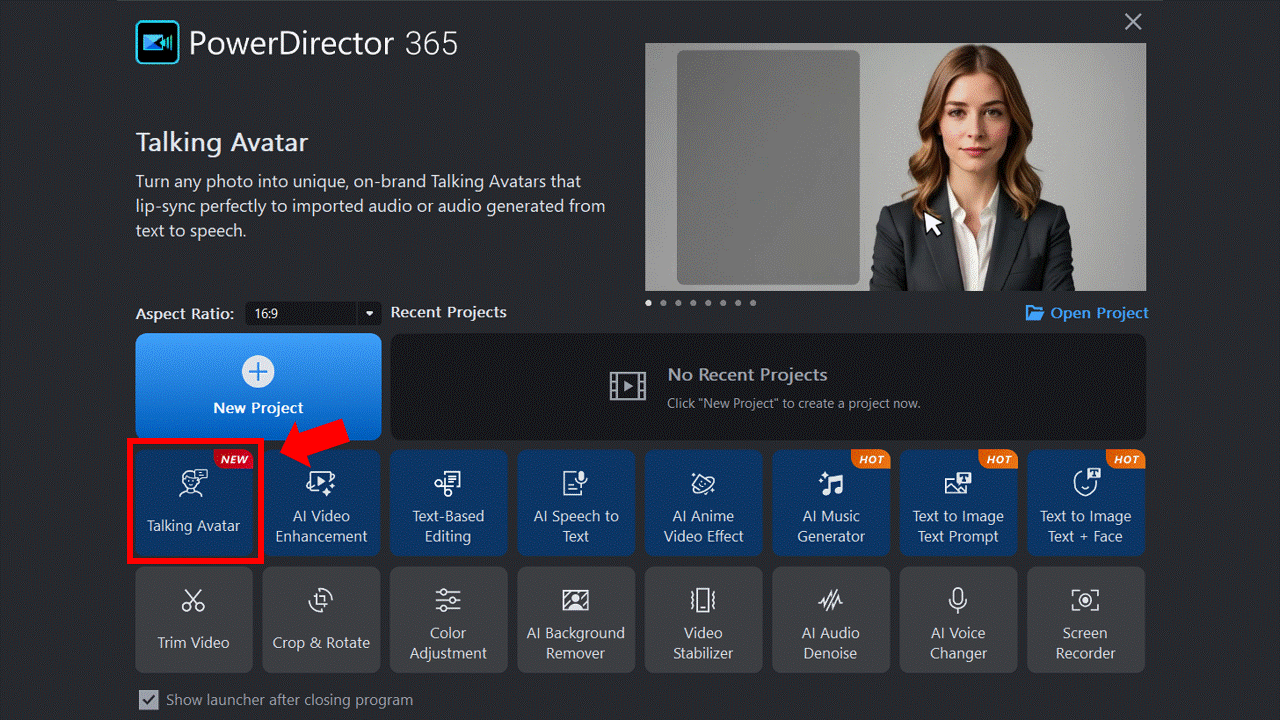Open the Talking Avatar tool

pos(194,501)
